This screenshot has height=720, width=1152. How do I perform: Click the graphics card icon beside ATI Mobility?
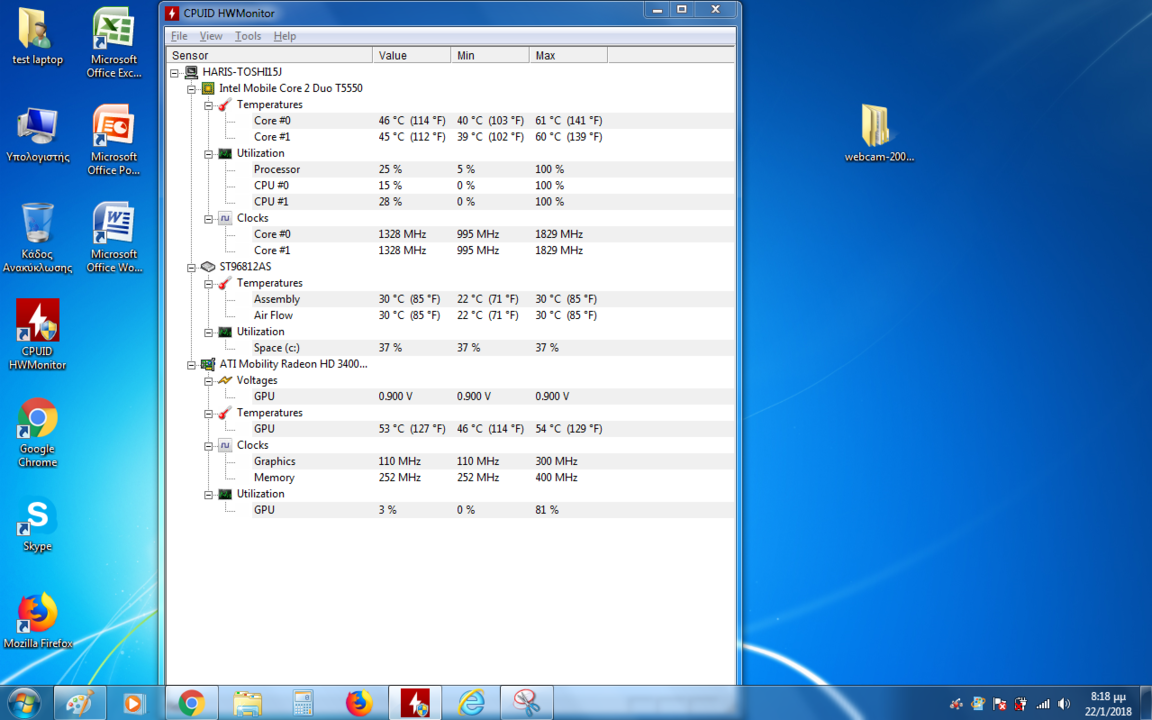pos(208,364)
